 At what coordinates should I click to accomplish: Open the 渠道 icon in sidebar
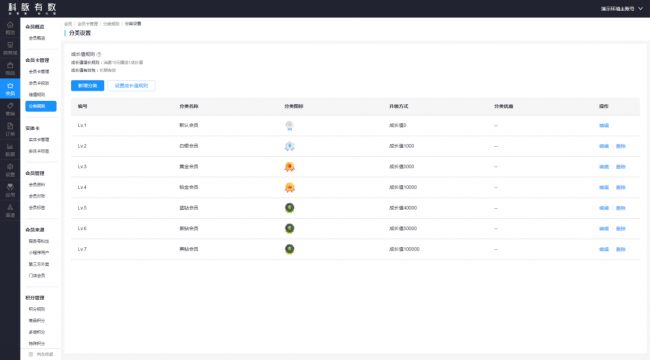click(x=10, y=211)
